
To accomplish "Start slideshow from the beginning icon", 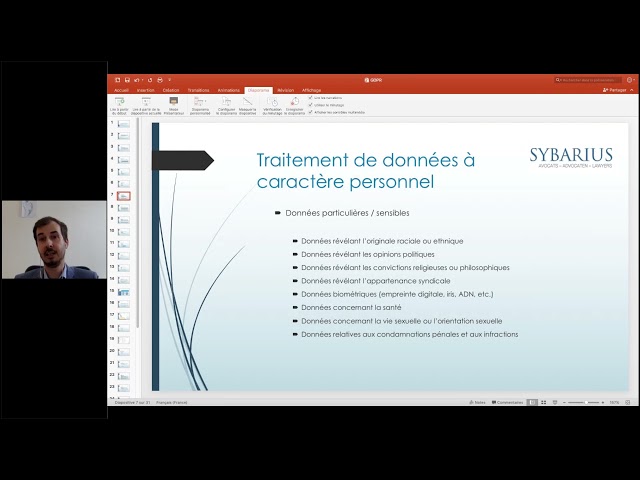I will click(119, 101).
